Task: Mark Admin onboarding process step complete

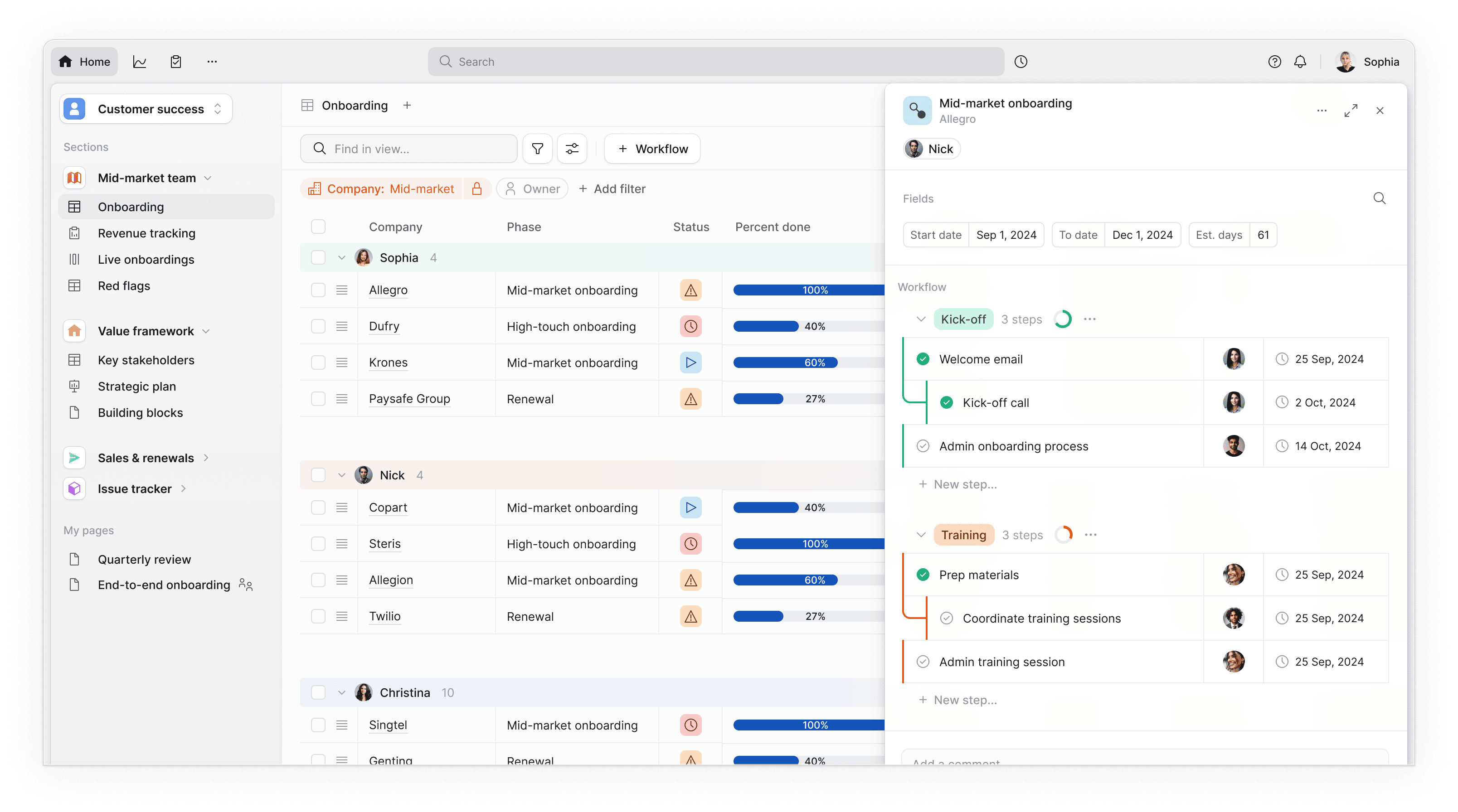Action: coord(923,446)
